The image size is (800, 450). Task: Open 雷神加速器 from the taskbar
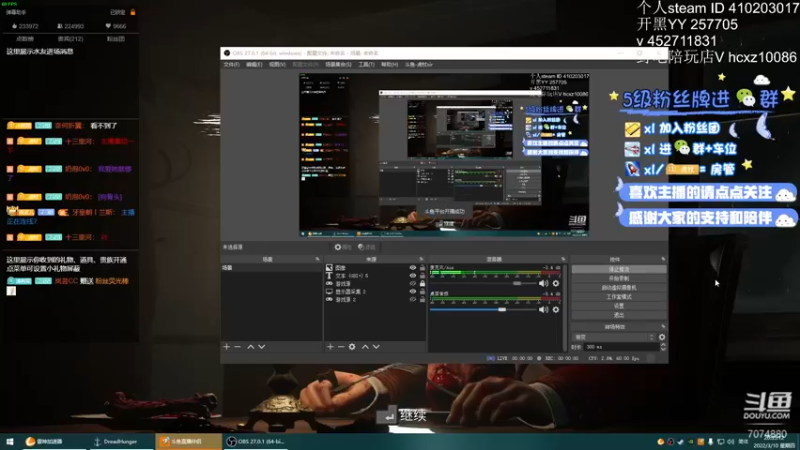(x=53, y=441)
